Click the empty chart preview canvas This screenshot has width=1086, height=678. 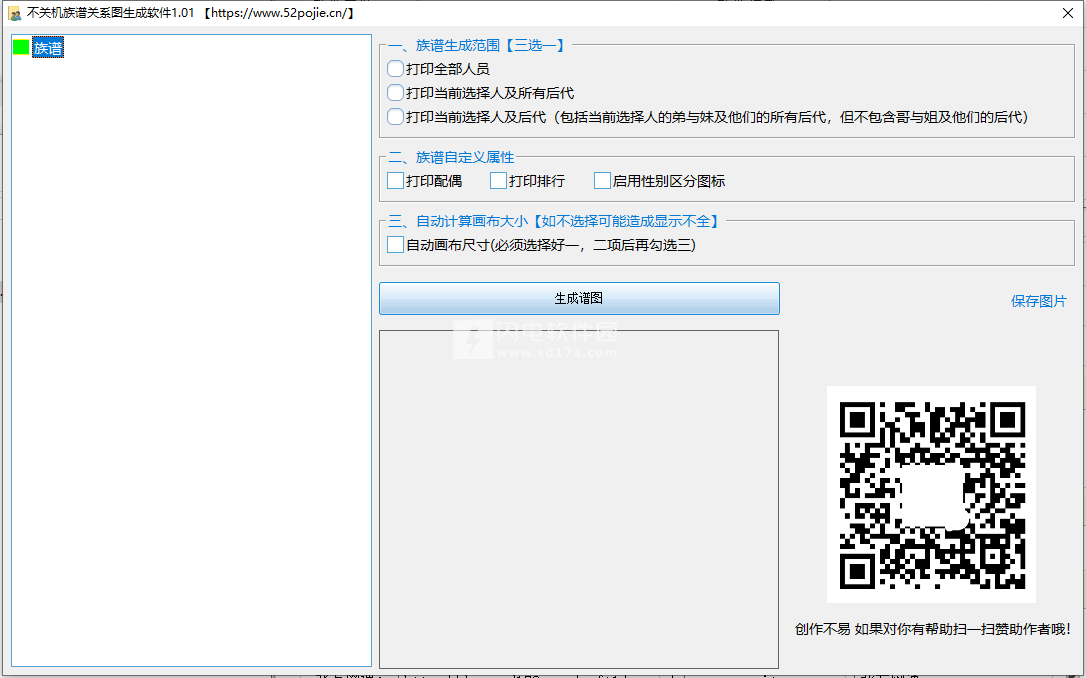(x=579, y=499)
